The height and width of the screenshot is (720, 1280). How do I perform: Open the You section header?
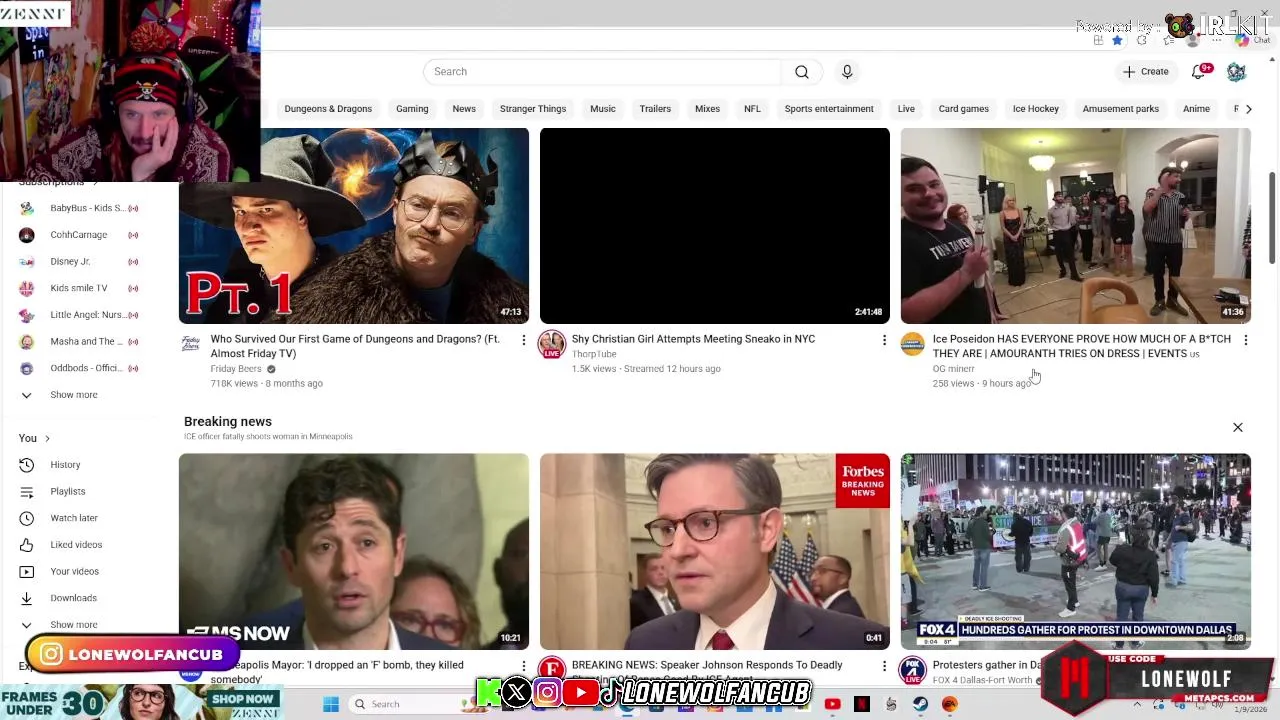pos(34,438)
